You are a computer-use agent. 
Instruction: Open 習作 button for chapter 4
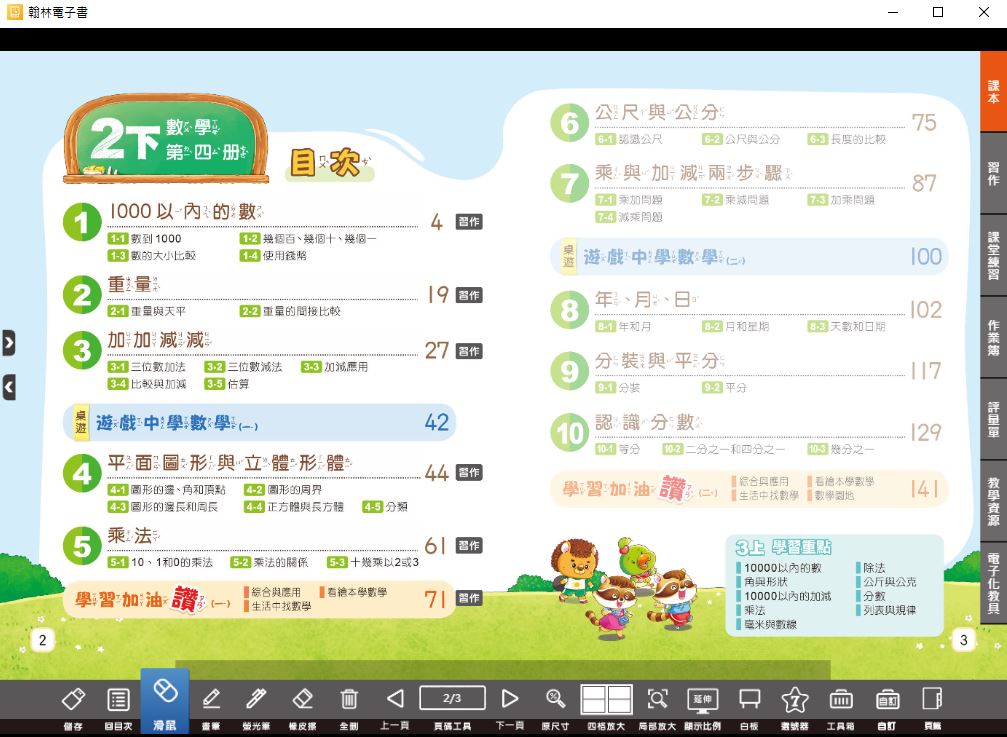(x=469, y=473)
